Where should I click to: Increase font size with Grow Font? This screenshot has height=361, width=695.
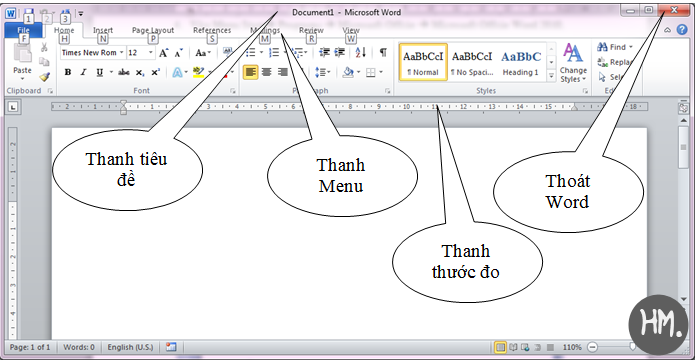click(164, 53)
